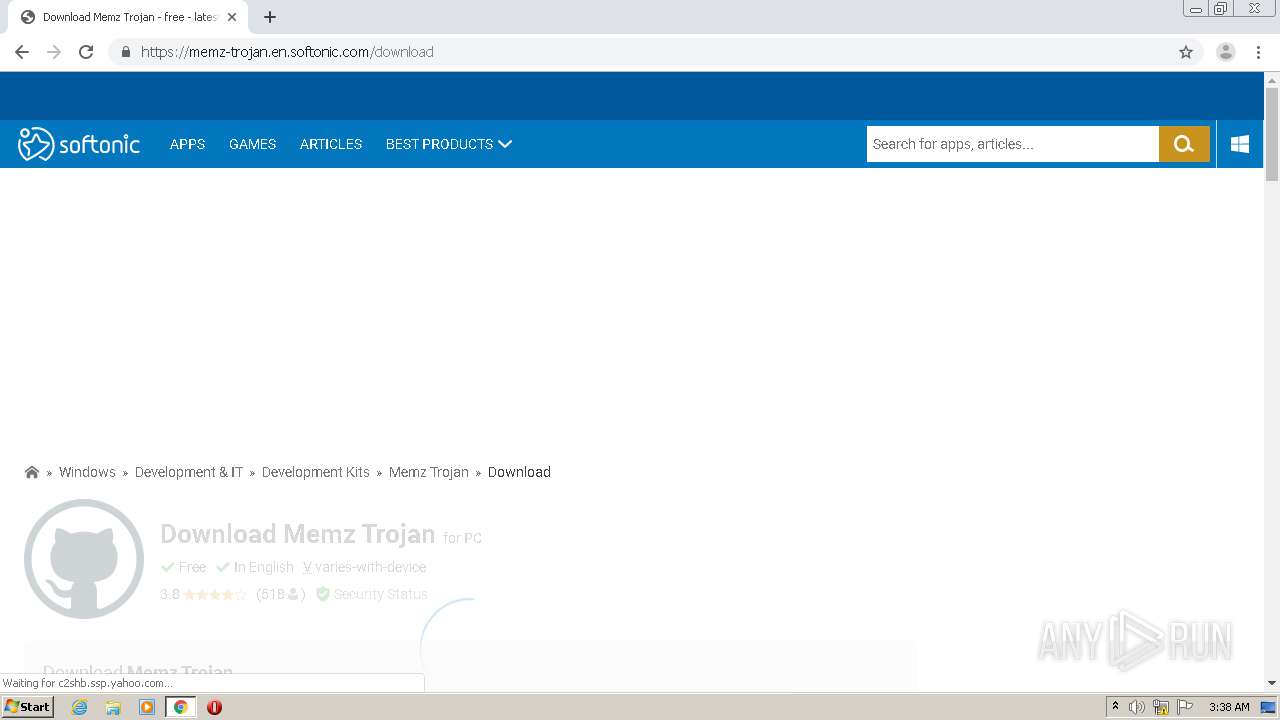Focus the Search for apps field
The height and width of the screenshot is (720, 1280).
1012,144
